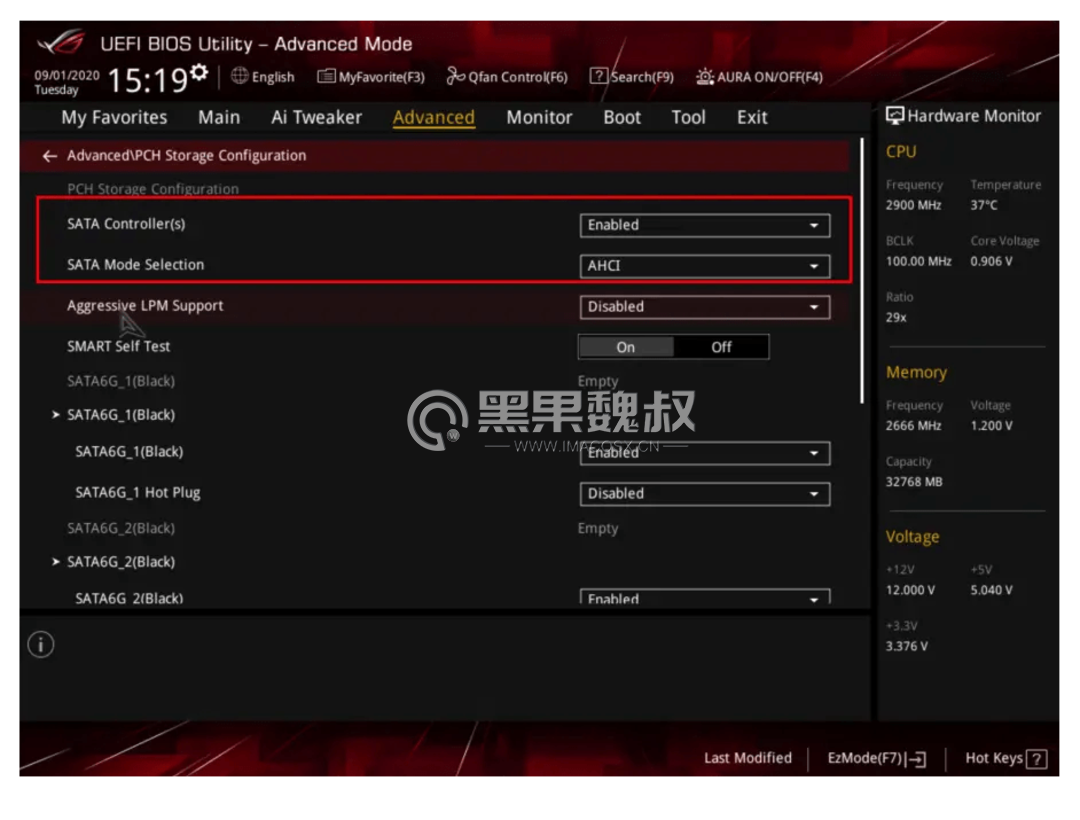Go to Monitor tab
The image size is (1080, 820).
[539, 118]
